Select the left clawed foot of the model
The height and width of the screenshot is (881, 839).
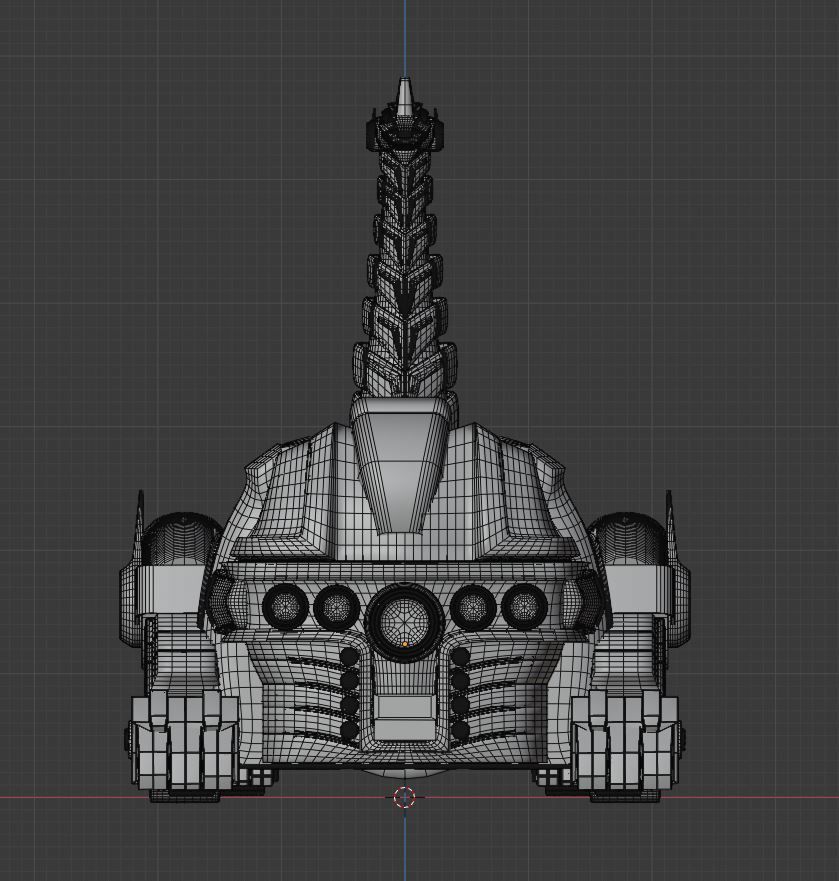click(x=183, y=742)
